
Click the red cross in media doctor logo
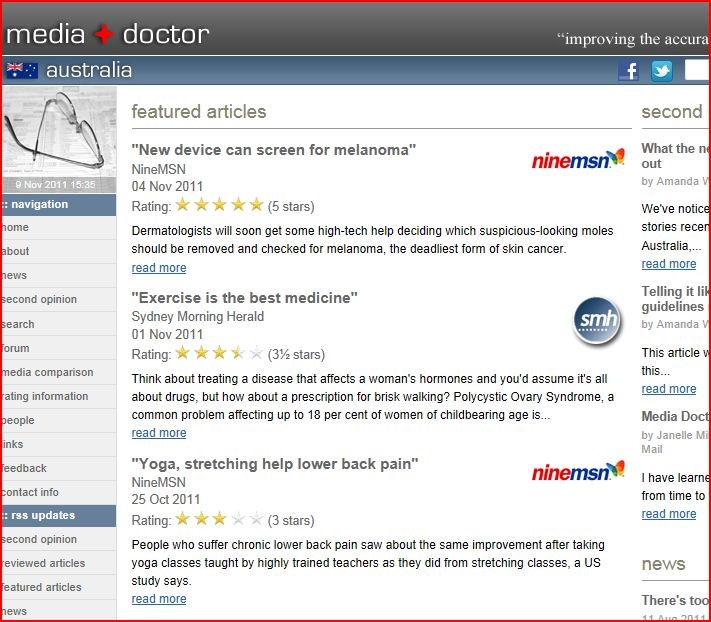104,34
